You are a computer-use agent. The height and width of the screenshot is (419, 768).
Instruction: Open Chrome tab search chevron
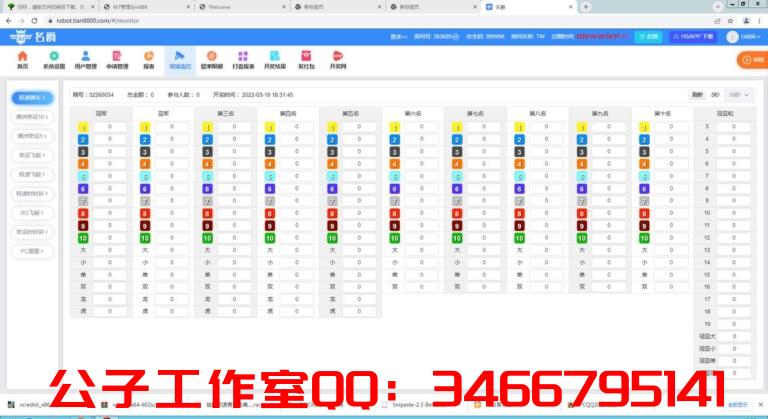pos(717,6)
